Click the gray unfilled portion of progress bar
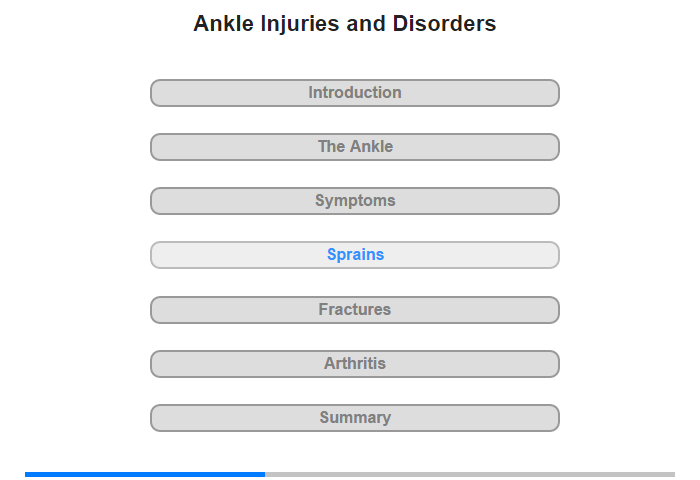Screen dimensions: 700x480 tap(470, 474)
